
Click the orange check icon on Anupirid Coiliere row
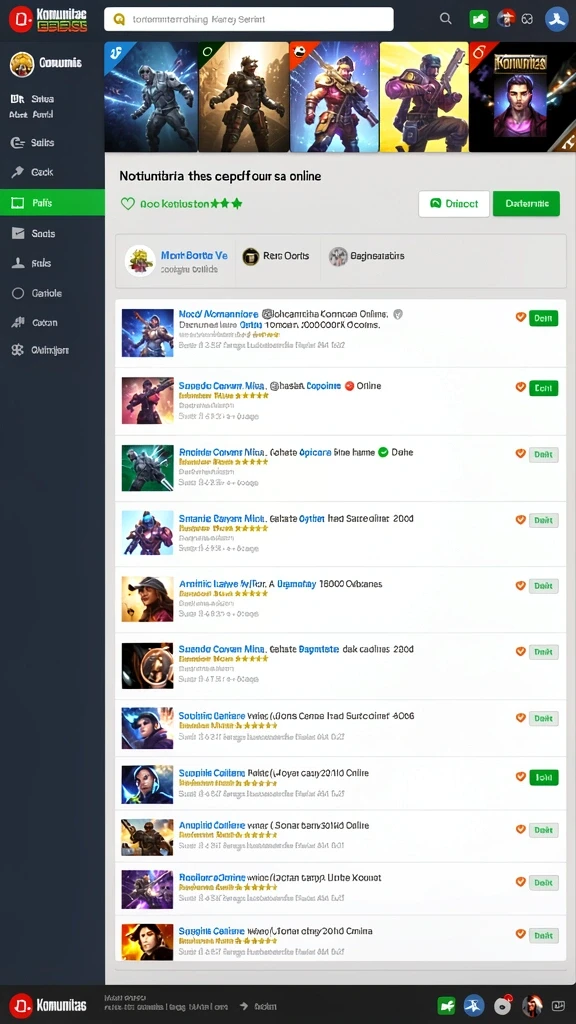click(x=520, y=829)
